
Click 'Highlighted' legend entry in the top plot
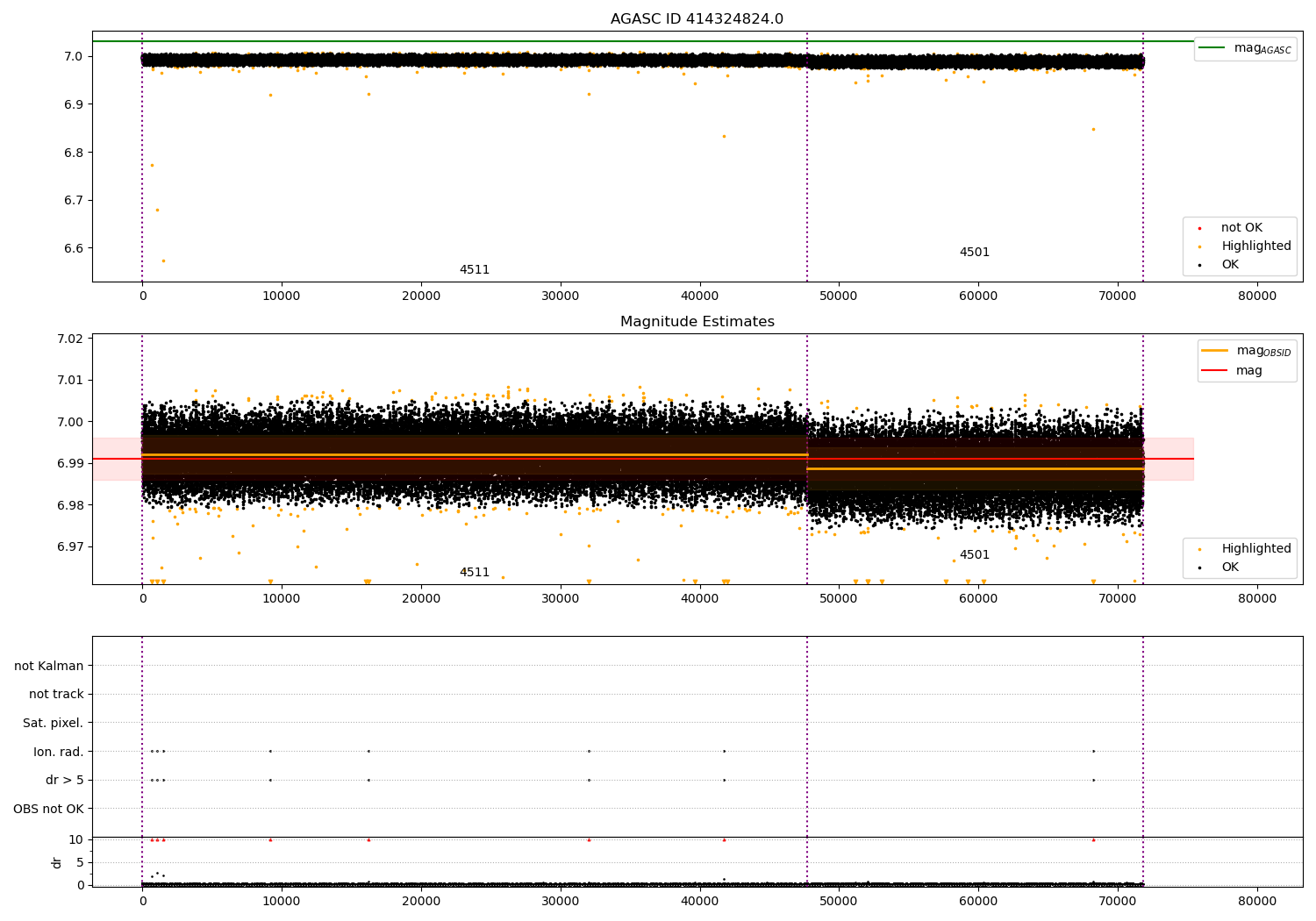(1256, 246)
